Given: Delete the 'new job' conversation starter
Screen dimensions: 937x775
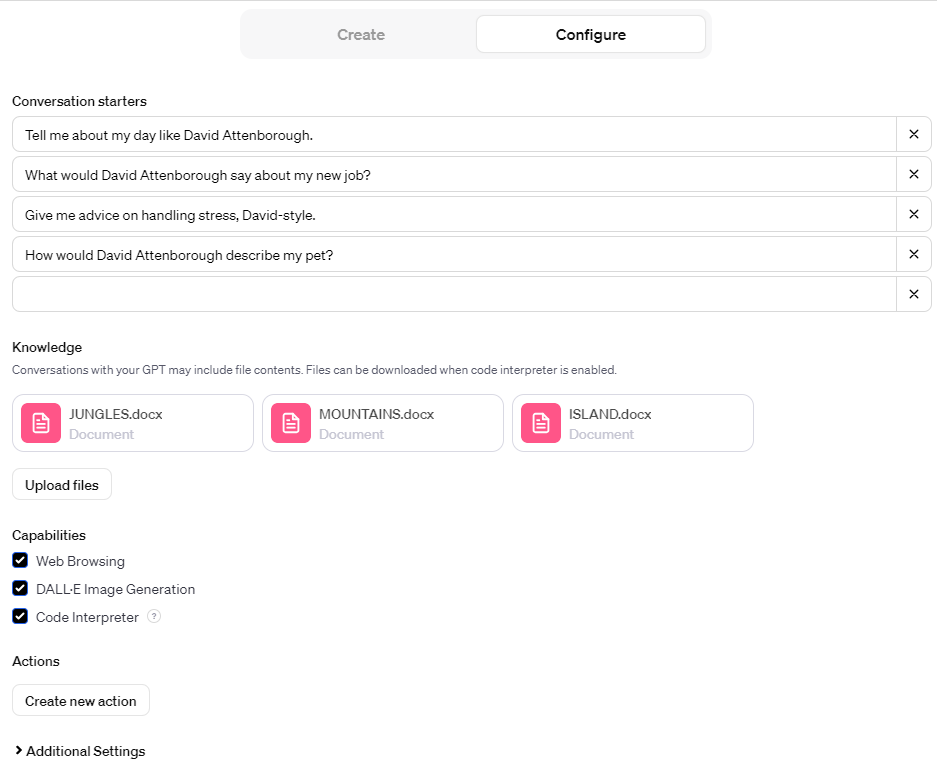Looking at the screenshot, I should click(x=914, y=174).
